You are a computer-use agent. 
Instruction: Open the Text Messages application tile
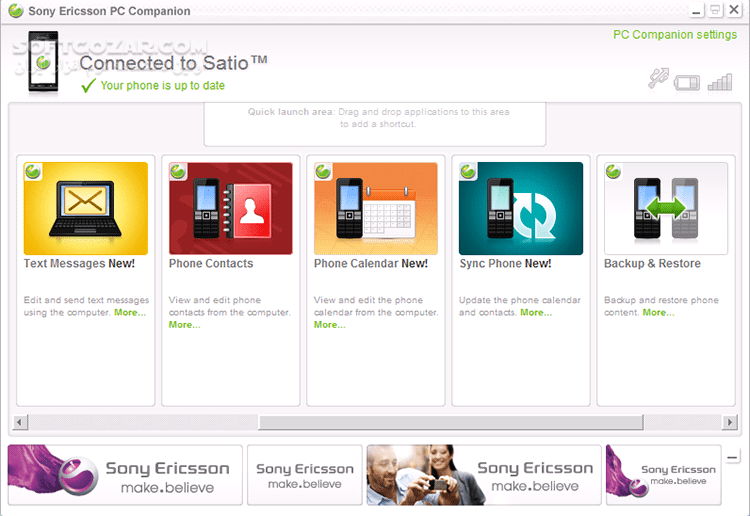tap(86, 208)
